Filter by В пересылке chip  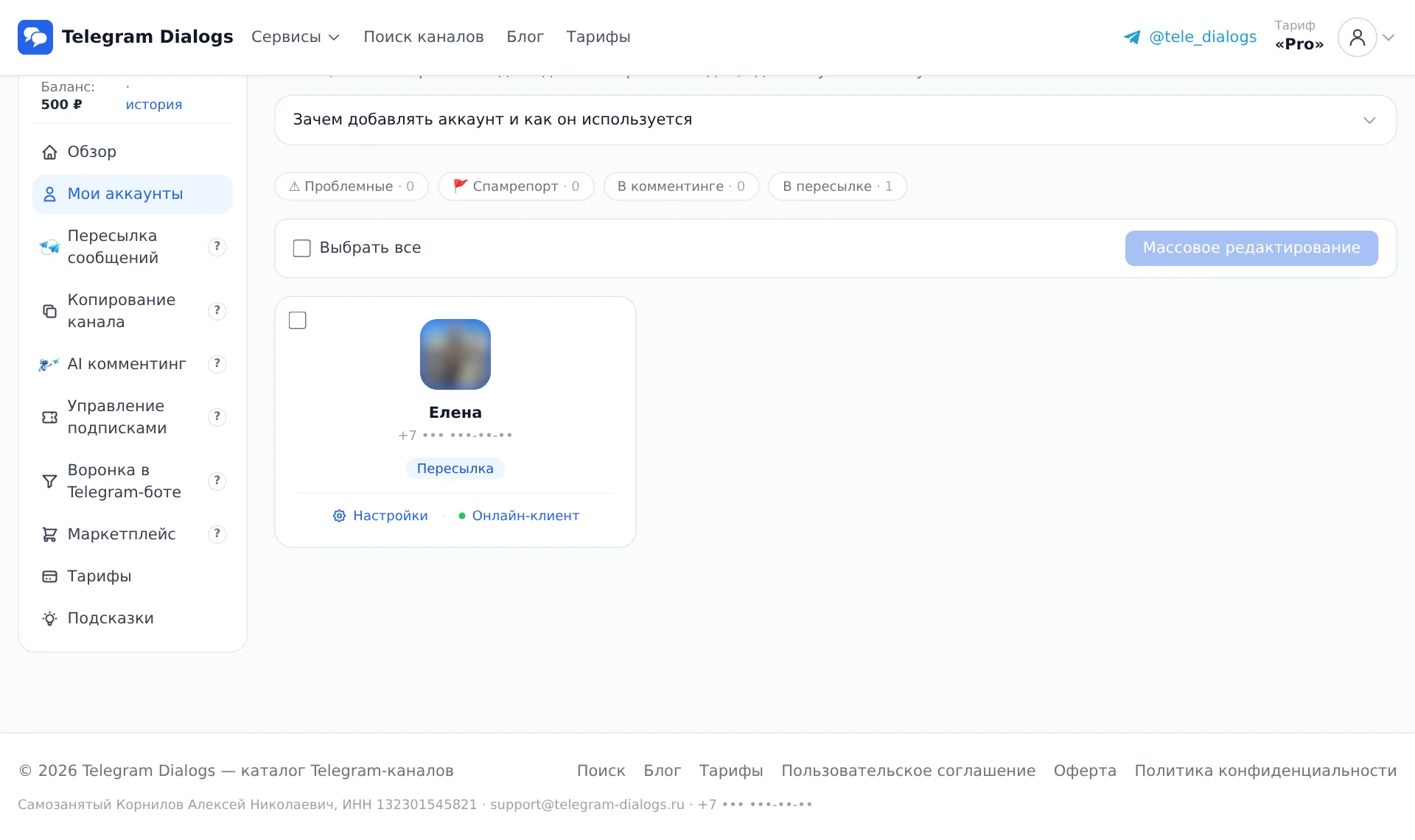click(837, 186)
